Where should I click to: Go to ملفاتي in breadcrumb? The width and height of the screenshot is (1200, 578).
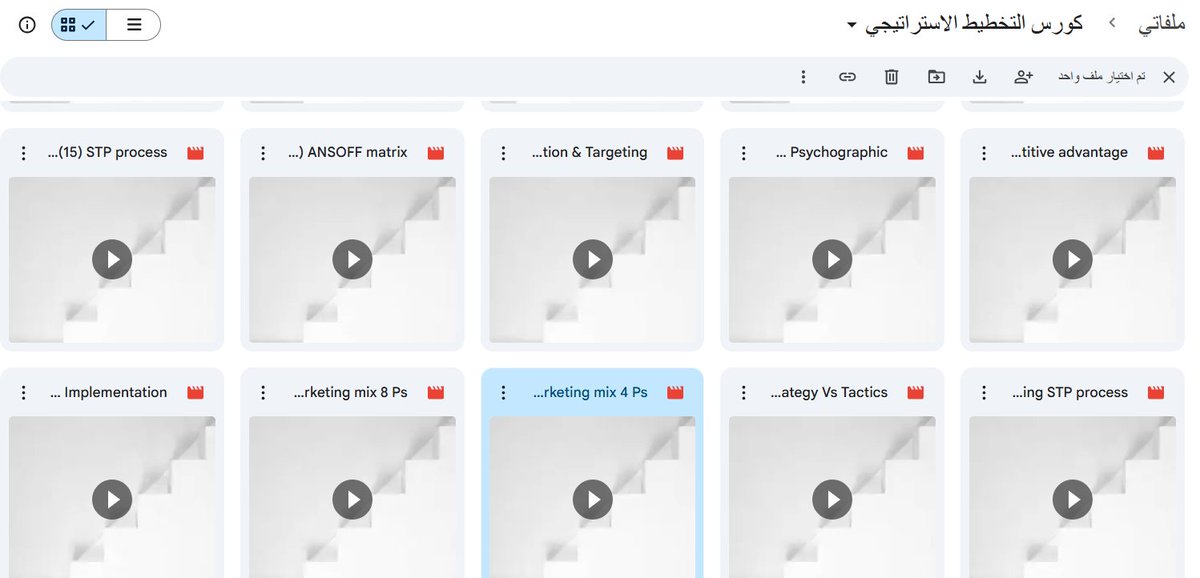point(1161,24)
